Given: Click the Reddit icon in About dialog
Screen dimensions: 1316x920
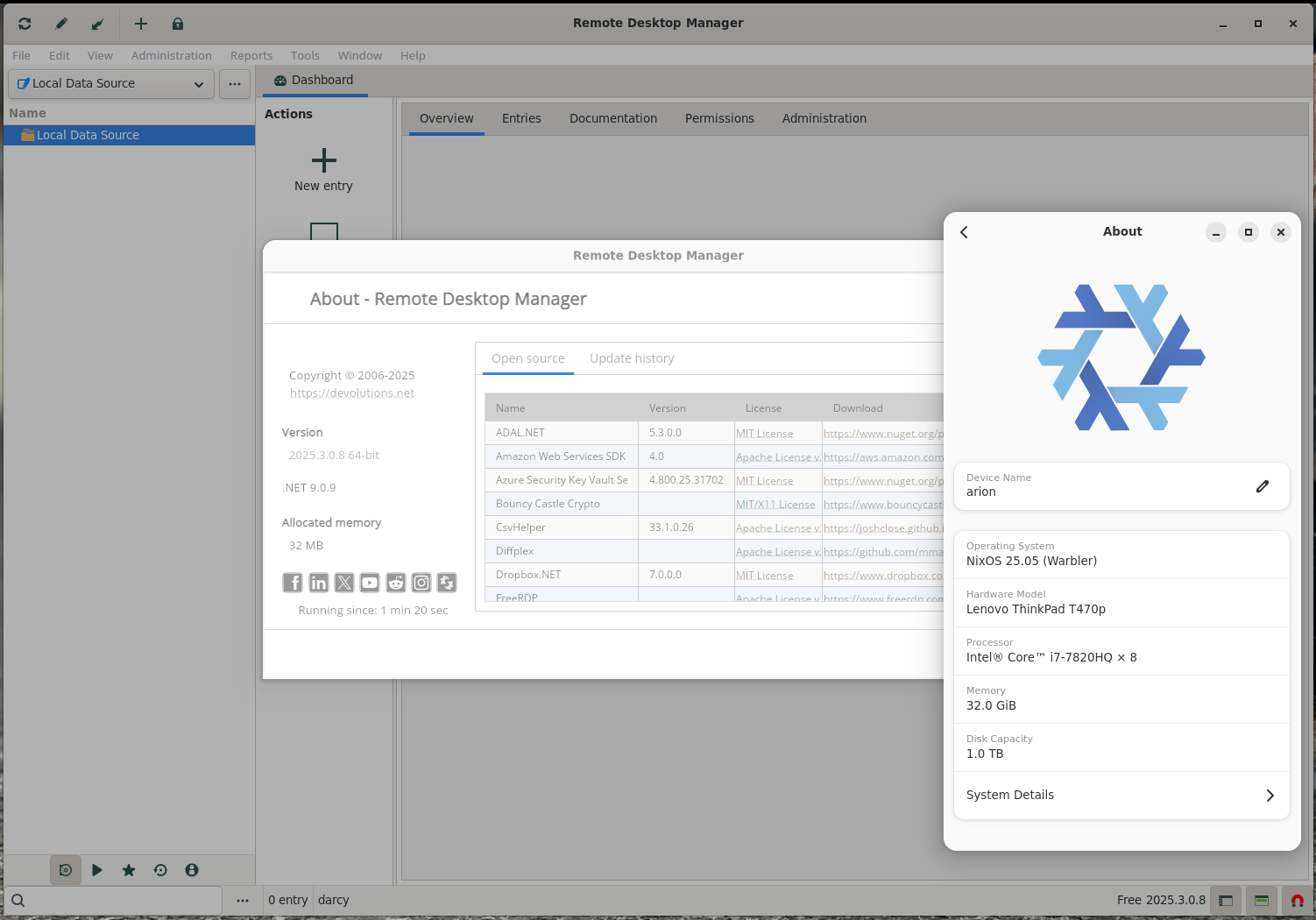Looking at the screenshot, I should pos(396,583).
